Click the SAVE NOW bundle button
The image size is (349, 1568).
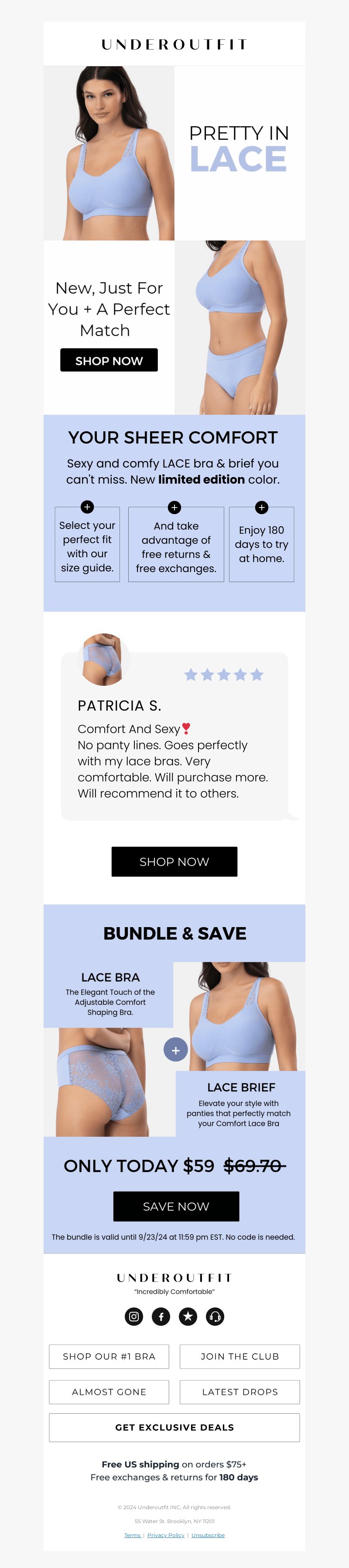(176, 1206)
